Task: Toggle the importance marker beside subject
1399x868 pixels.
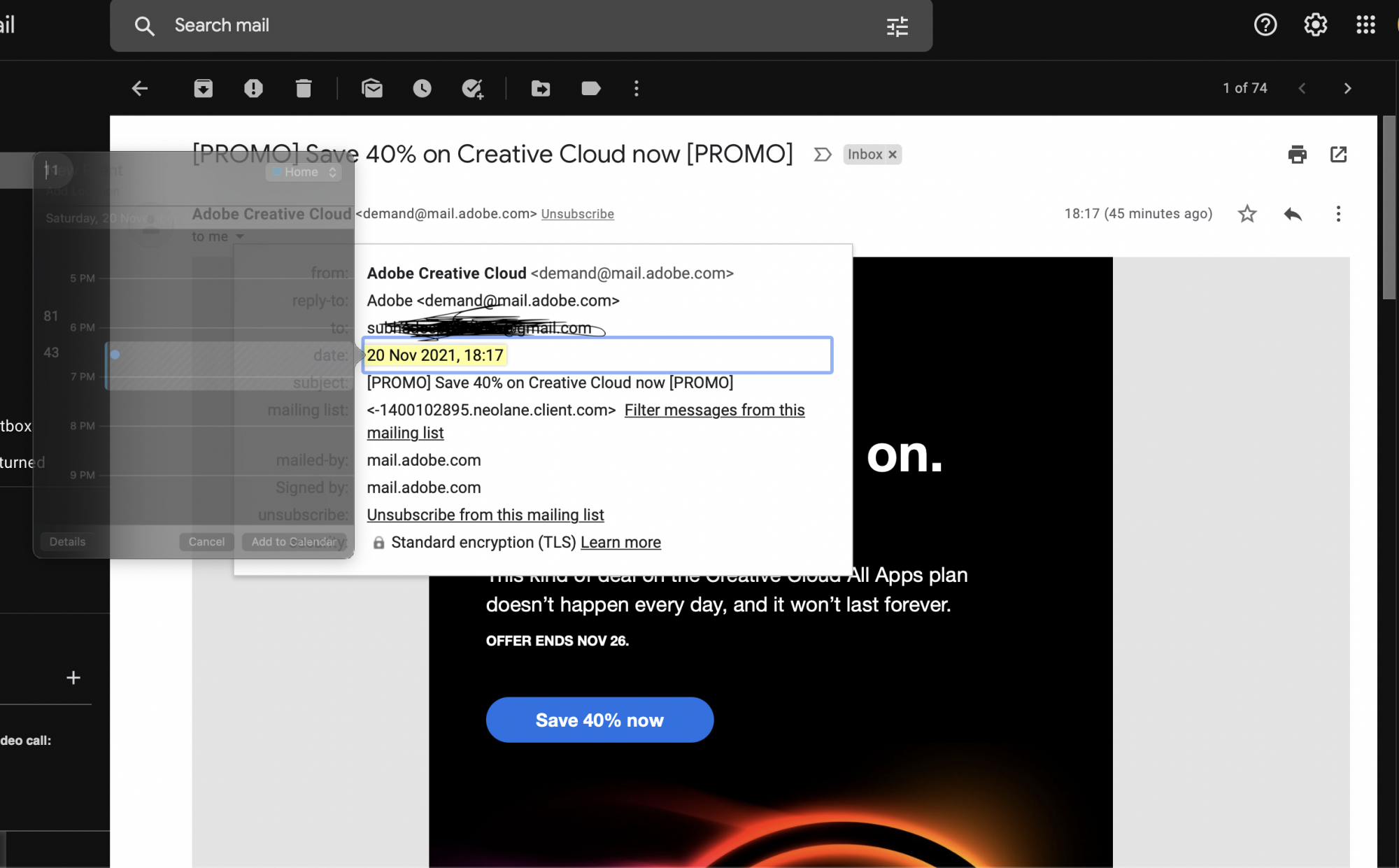Action: [x=823, y=154]
